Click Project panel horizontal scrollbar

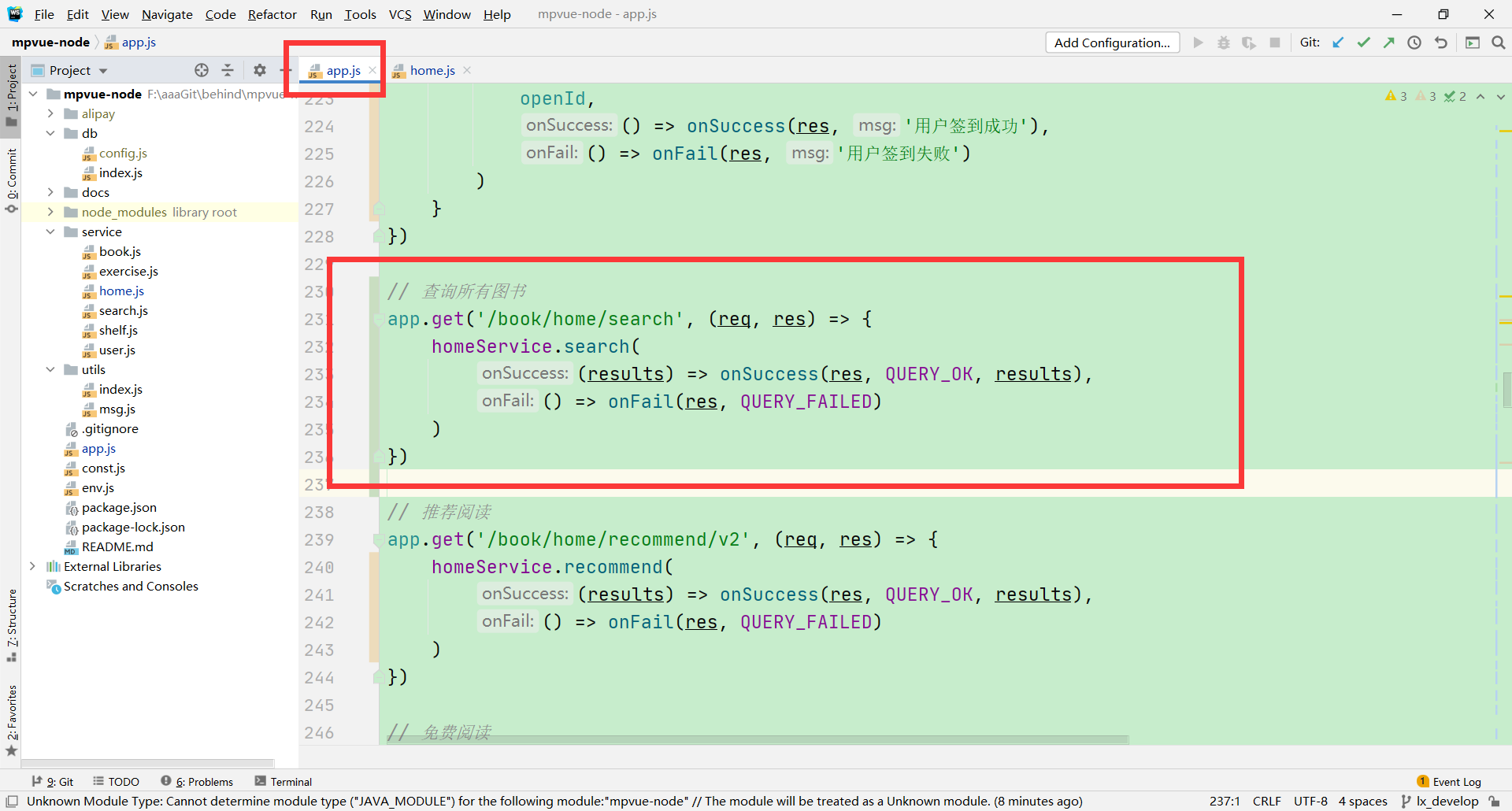click(148, 762)
